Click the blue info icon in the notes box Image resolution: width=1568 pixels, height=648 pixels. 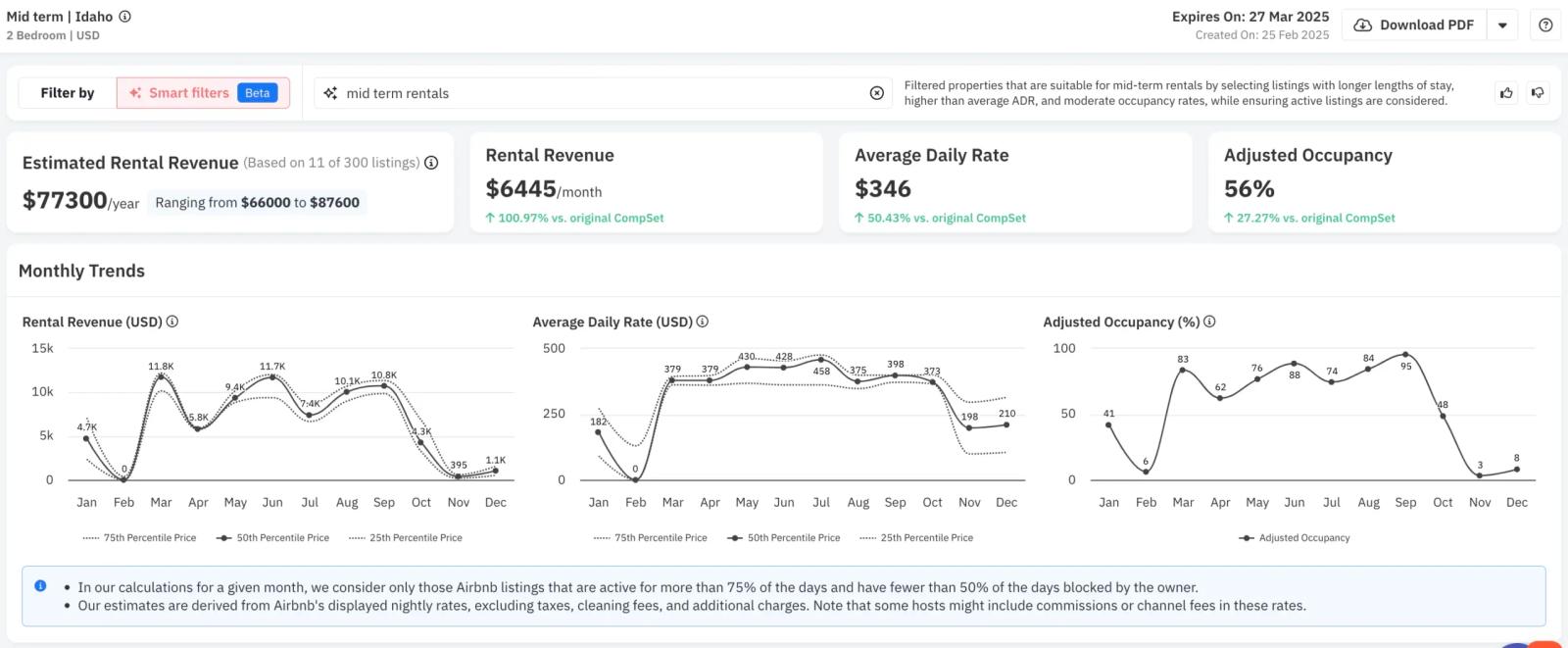pos(40,585)
